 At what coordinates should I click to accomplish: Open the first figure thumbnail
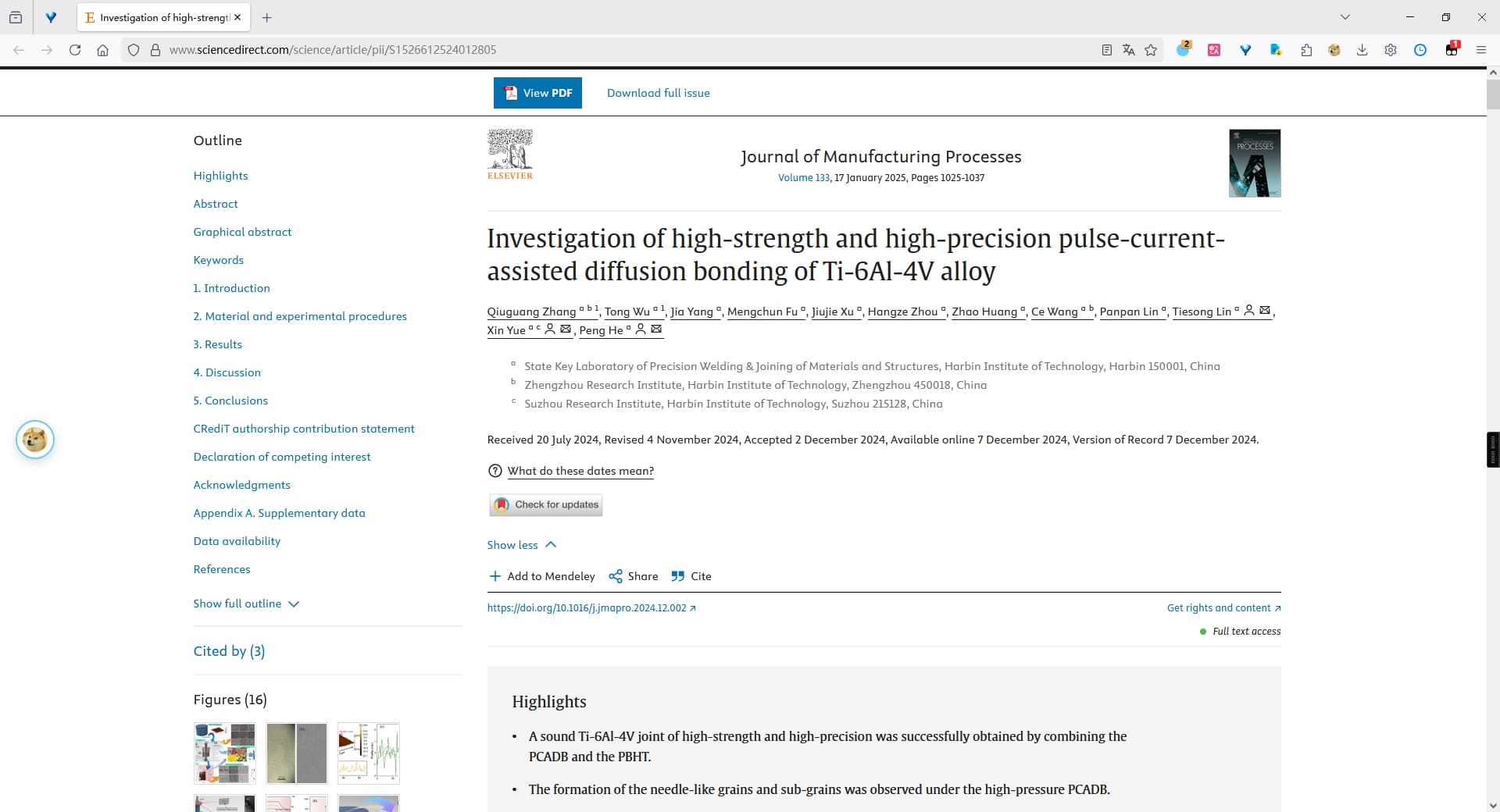pyautogui.click(x=225, y=753)
